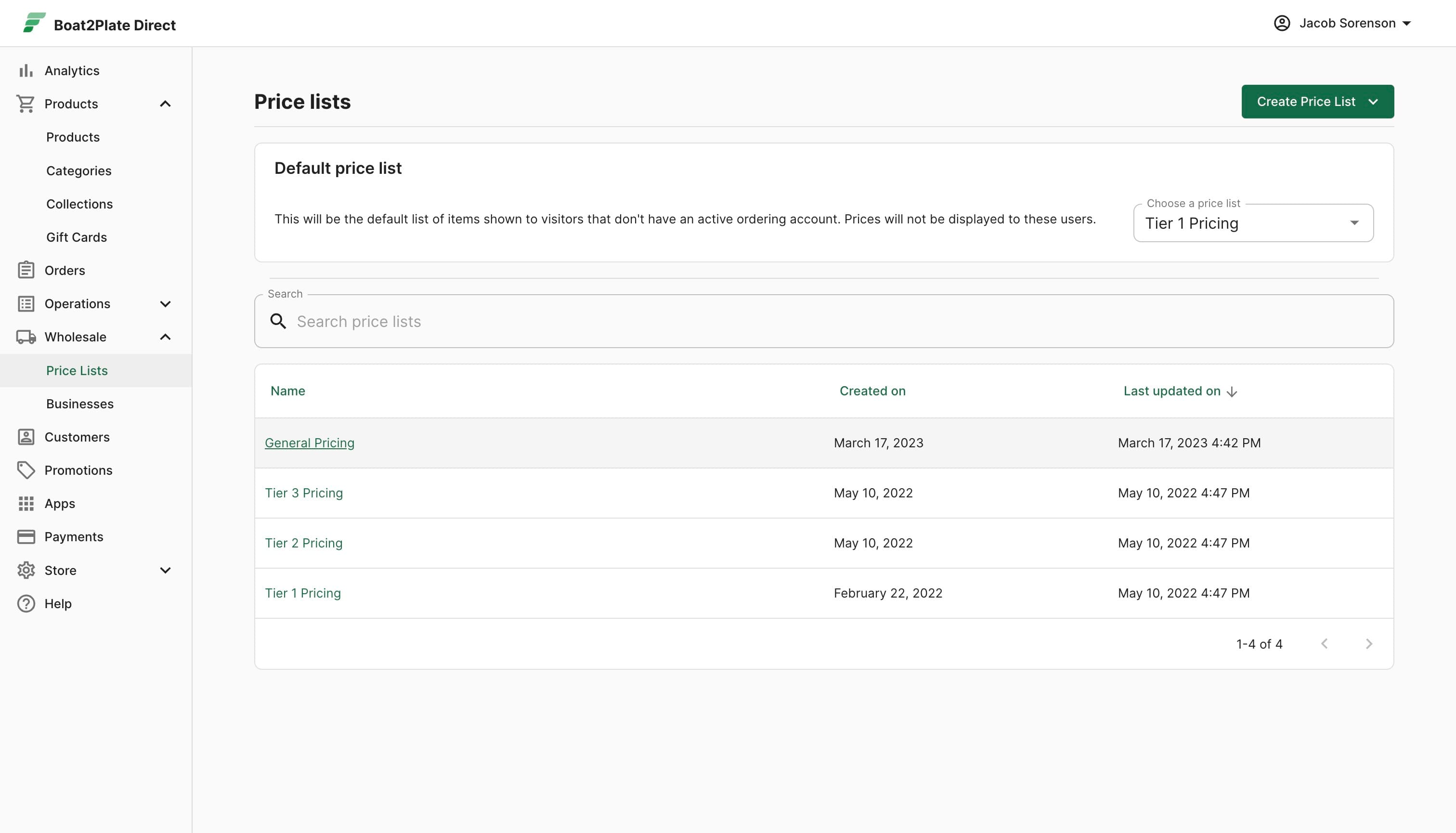Sort the table by Name column
This screenshot has width=1456, height=833.
coord(288,391)
